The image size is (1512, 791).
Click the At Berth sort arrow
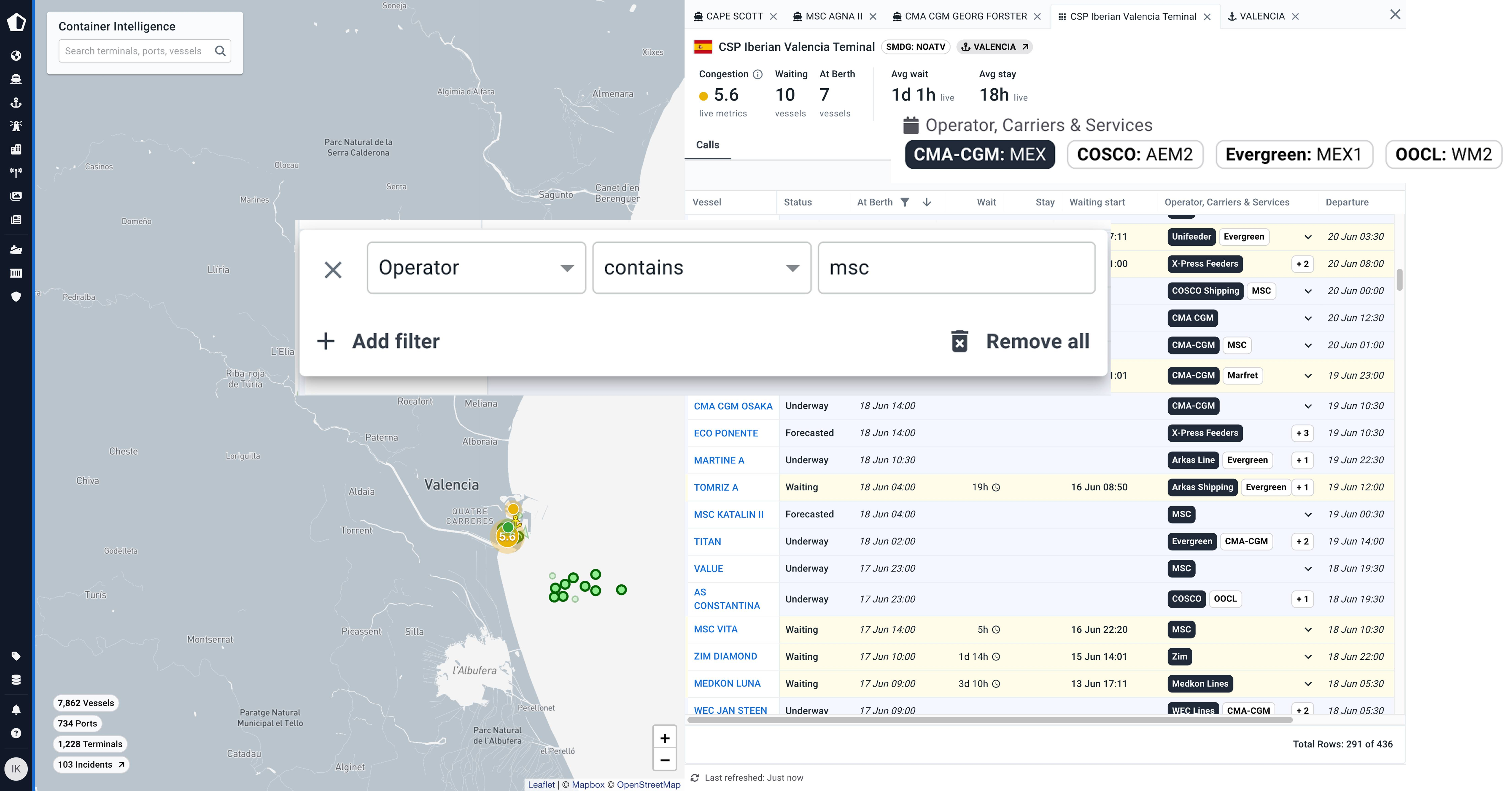point(927,202)
